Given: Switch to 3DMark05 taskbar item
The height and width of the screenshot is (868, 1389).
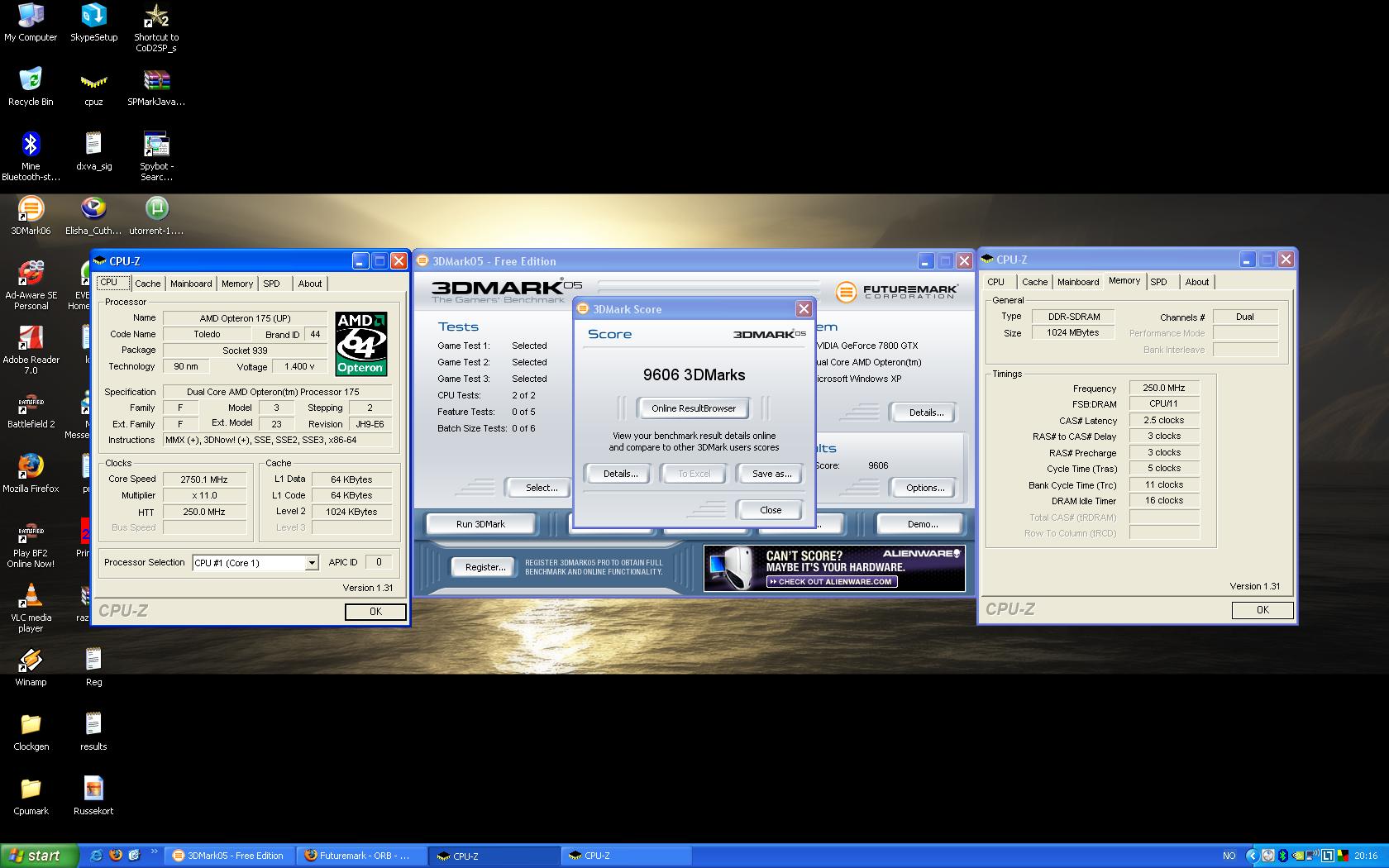Looking at the screenshot, I should click(230, 856).
